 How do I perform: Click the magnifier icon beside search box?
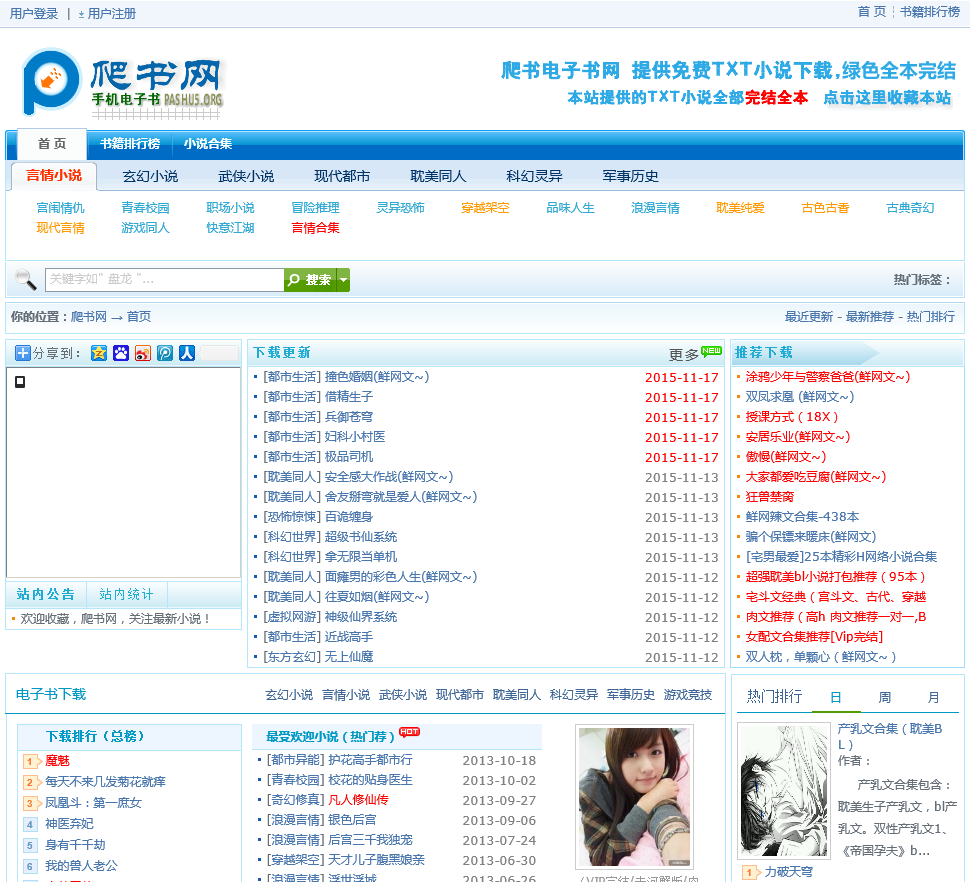(25, 280)
